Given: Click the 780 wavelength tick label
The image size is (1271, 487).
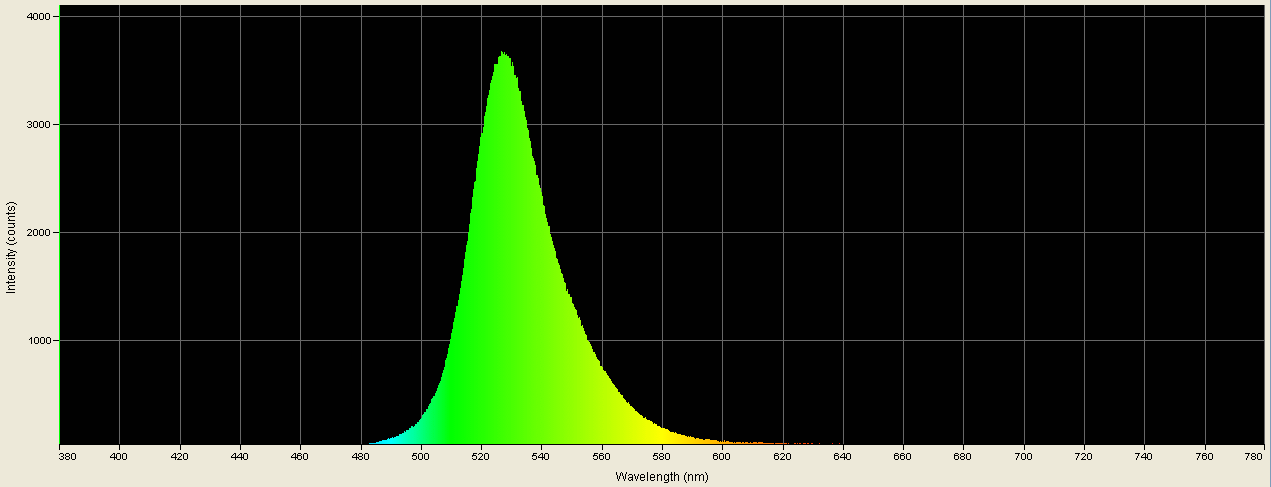Looking at the screenshot, I should (1255, 456).
